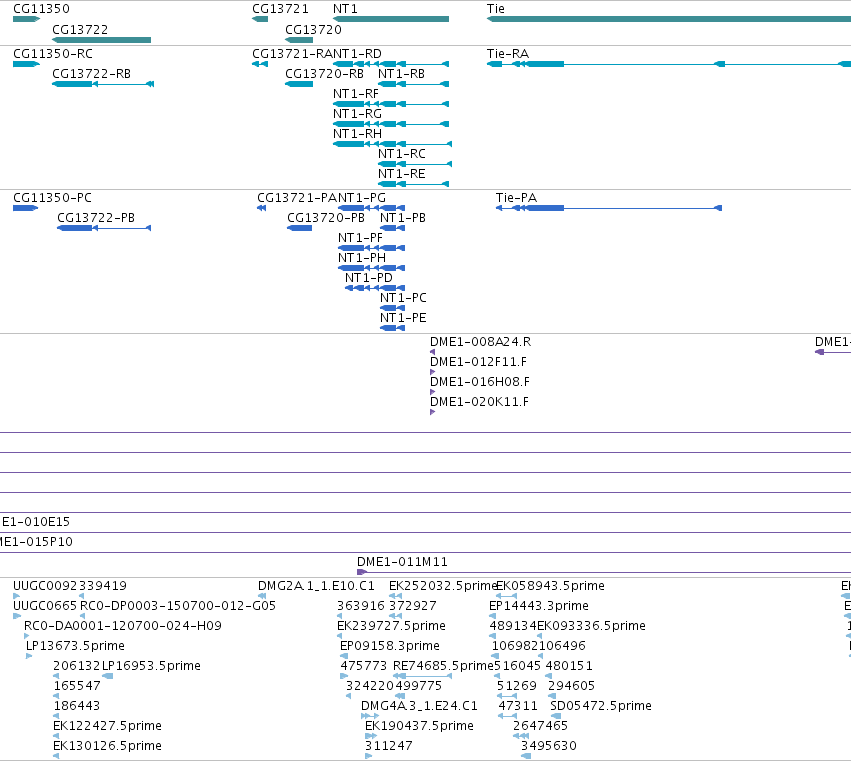The width and height of the screenshot is (851, 761).
Task: Select the CG11350-PC protein bar
Action: click(x=26, y=208)
